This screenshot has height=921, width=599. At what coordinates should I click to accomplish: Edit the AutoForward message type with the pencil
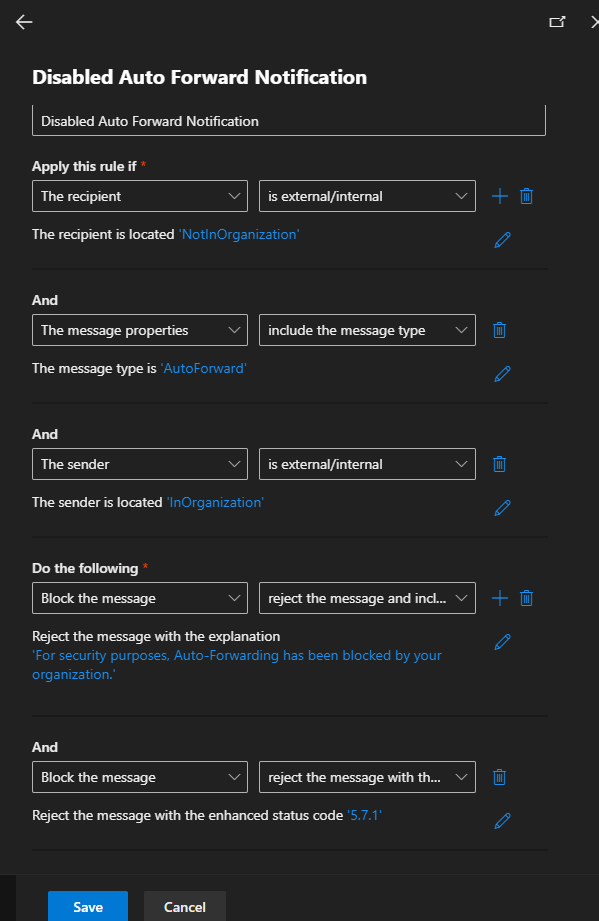point(503,374)
